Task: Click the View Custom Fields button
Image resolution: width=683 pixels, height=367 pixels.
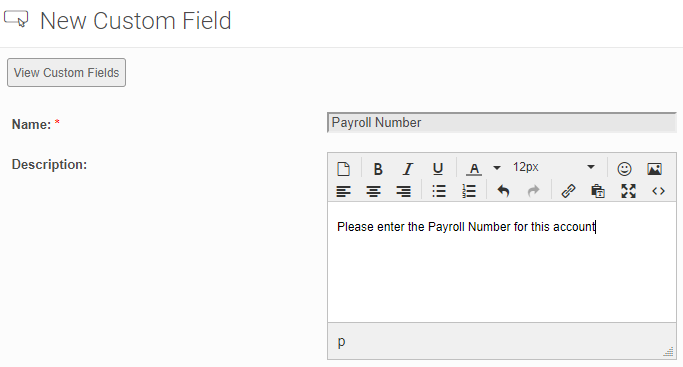Action: pos(66,73)
